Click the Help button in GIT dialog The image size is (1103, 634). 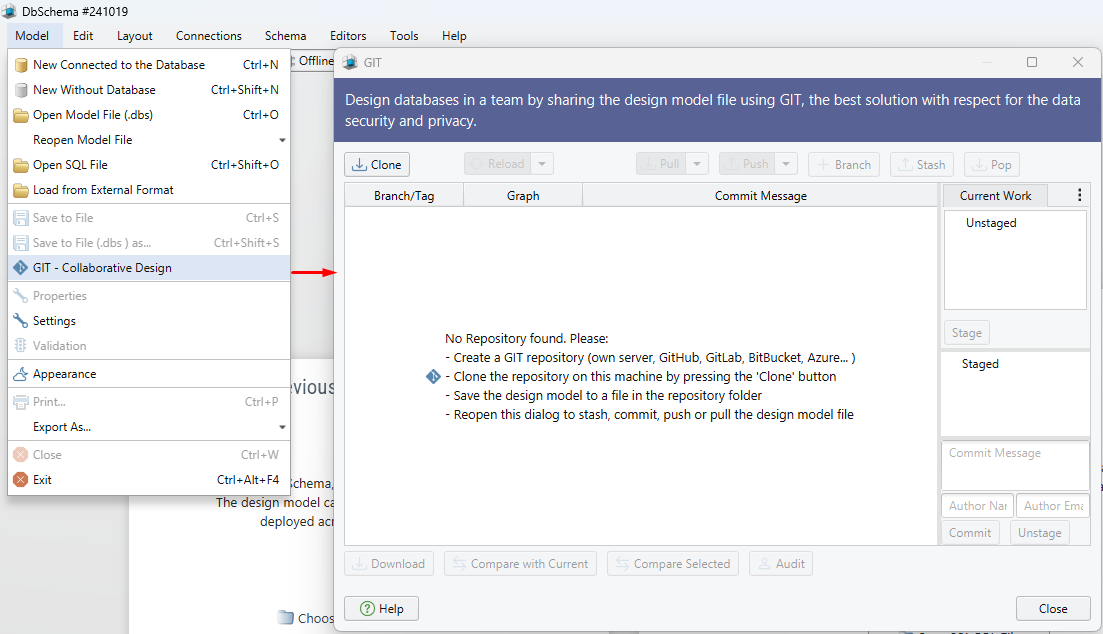[381, 609]
